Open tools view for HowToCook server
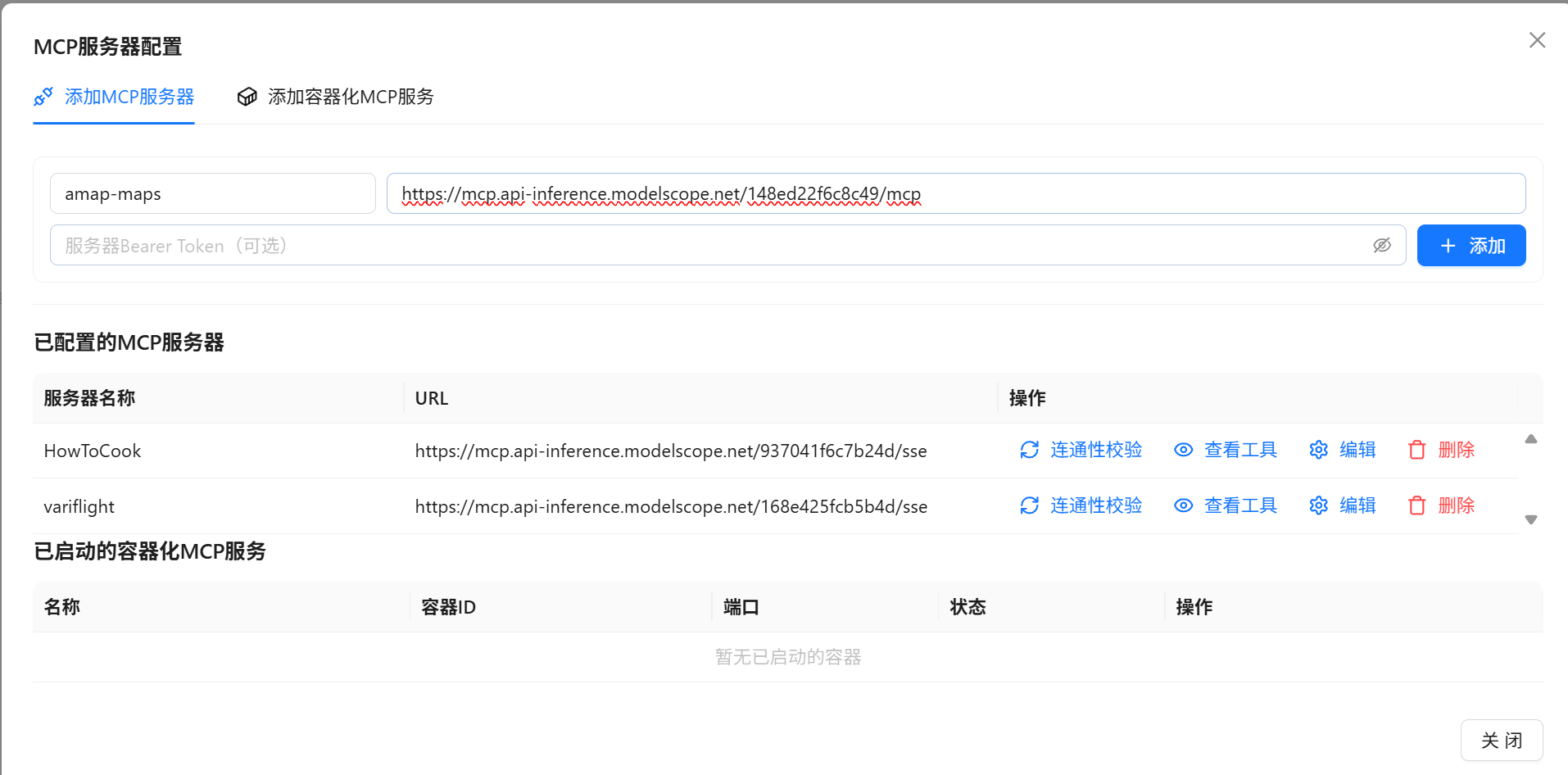 point(1225,450)
